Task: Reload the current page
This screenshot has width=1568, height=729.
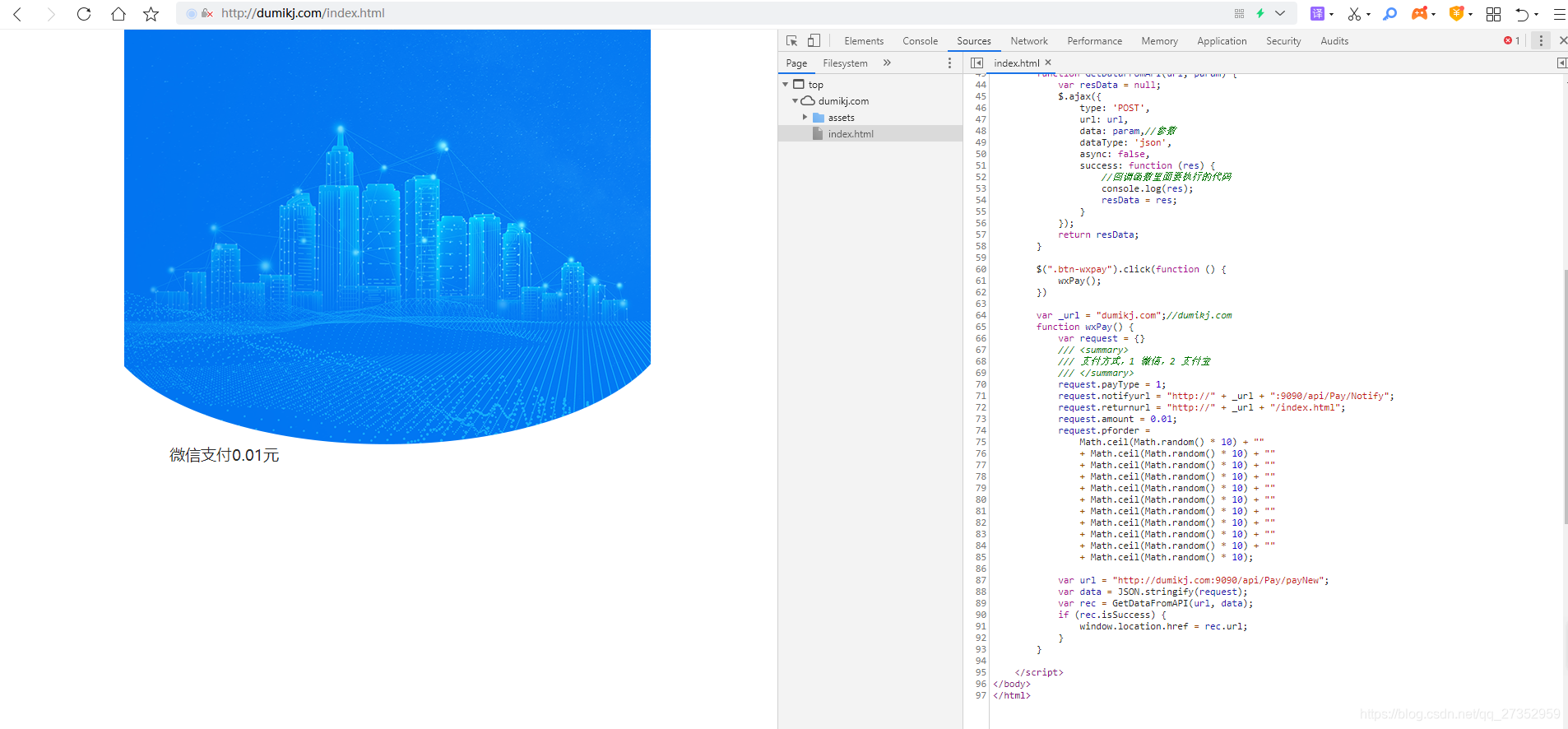Action: point(84,14)
